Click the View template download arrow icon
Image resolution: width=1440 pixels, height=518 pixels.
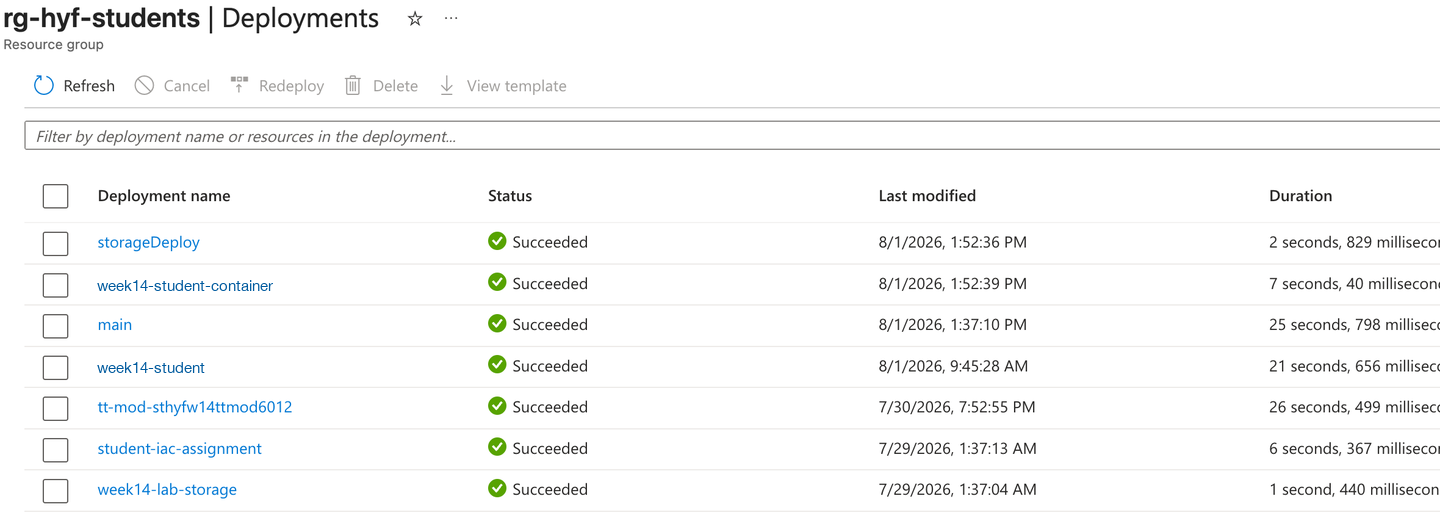tap(447, 86)
